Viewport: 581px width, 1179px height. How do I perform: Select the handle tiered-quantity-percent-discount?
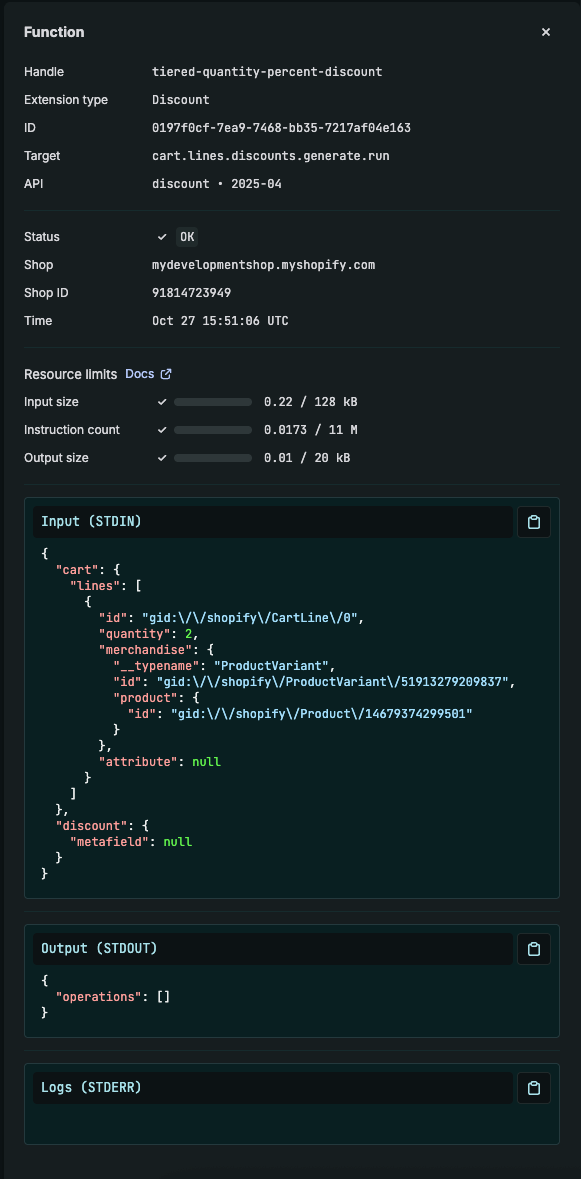click(267, 72)
